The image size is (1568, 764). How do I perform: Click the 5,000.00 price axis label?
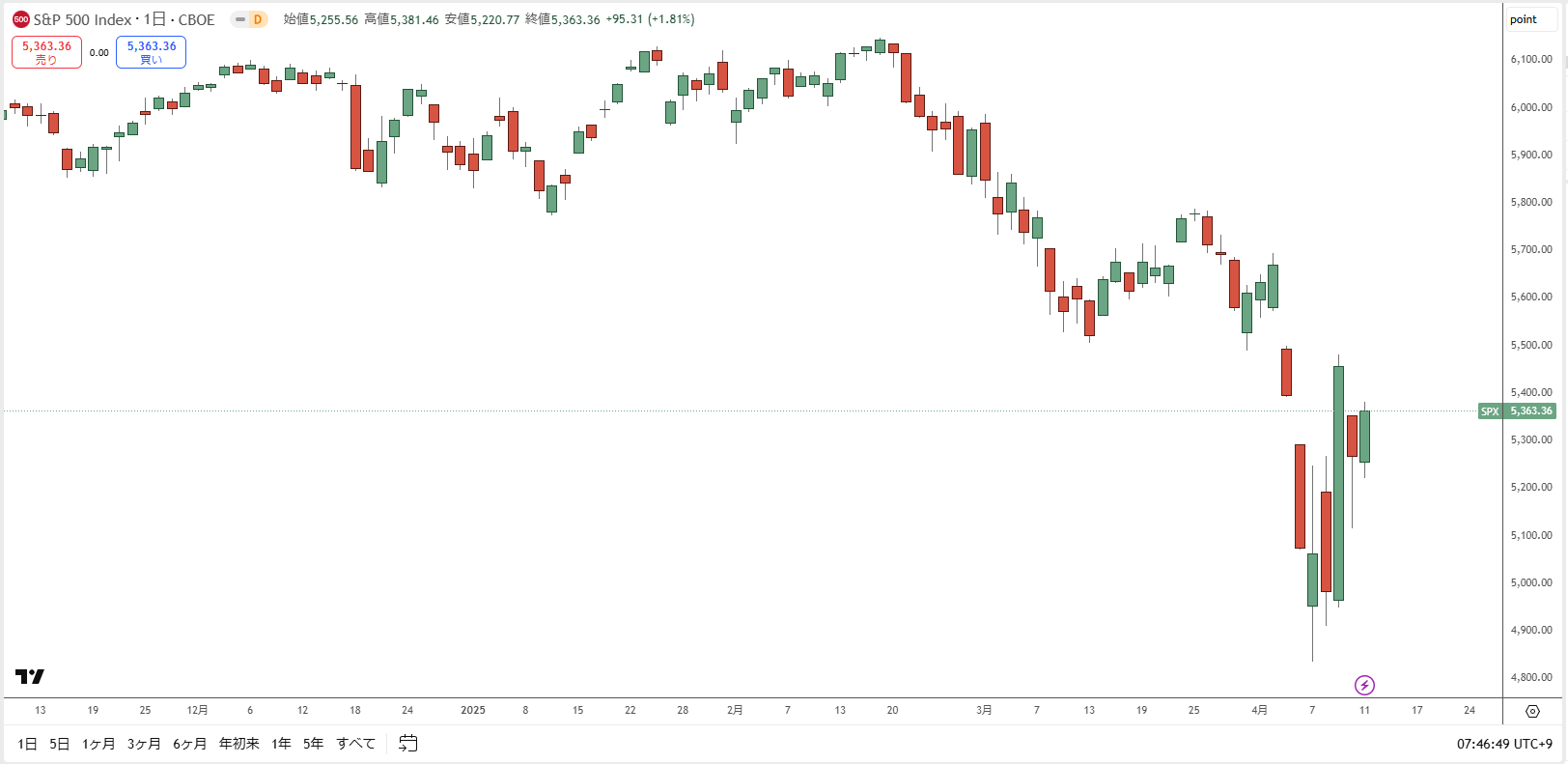coord(1531,582)
